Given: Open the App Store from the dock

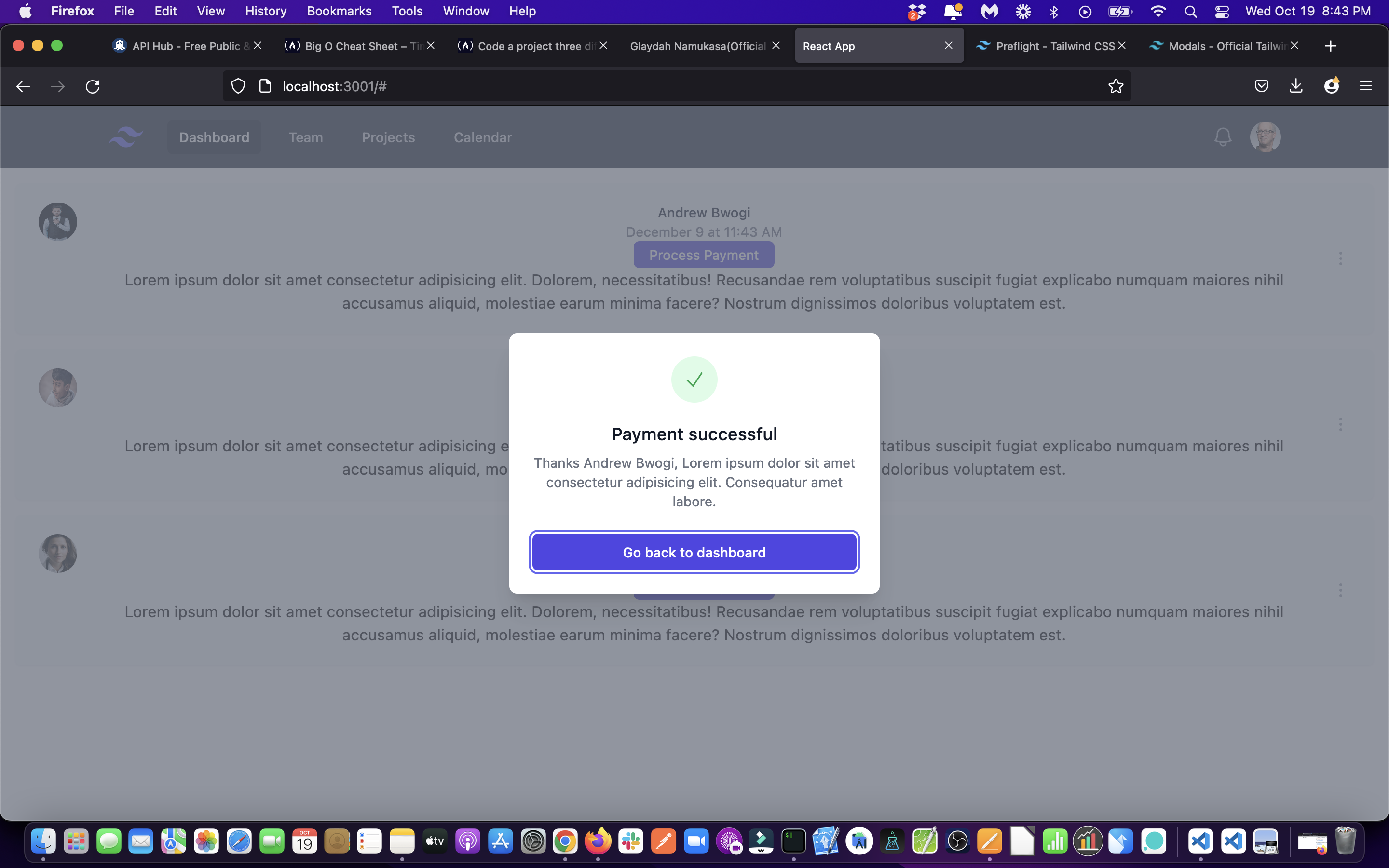Looking at the screenshot, I should click(500, 841).
